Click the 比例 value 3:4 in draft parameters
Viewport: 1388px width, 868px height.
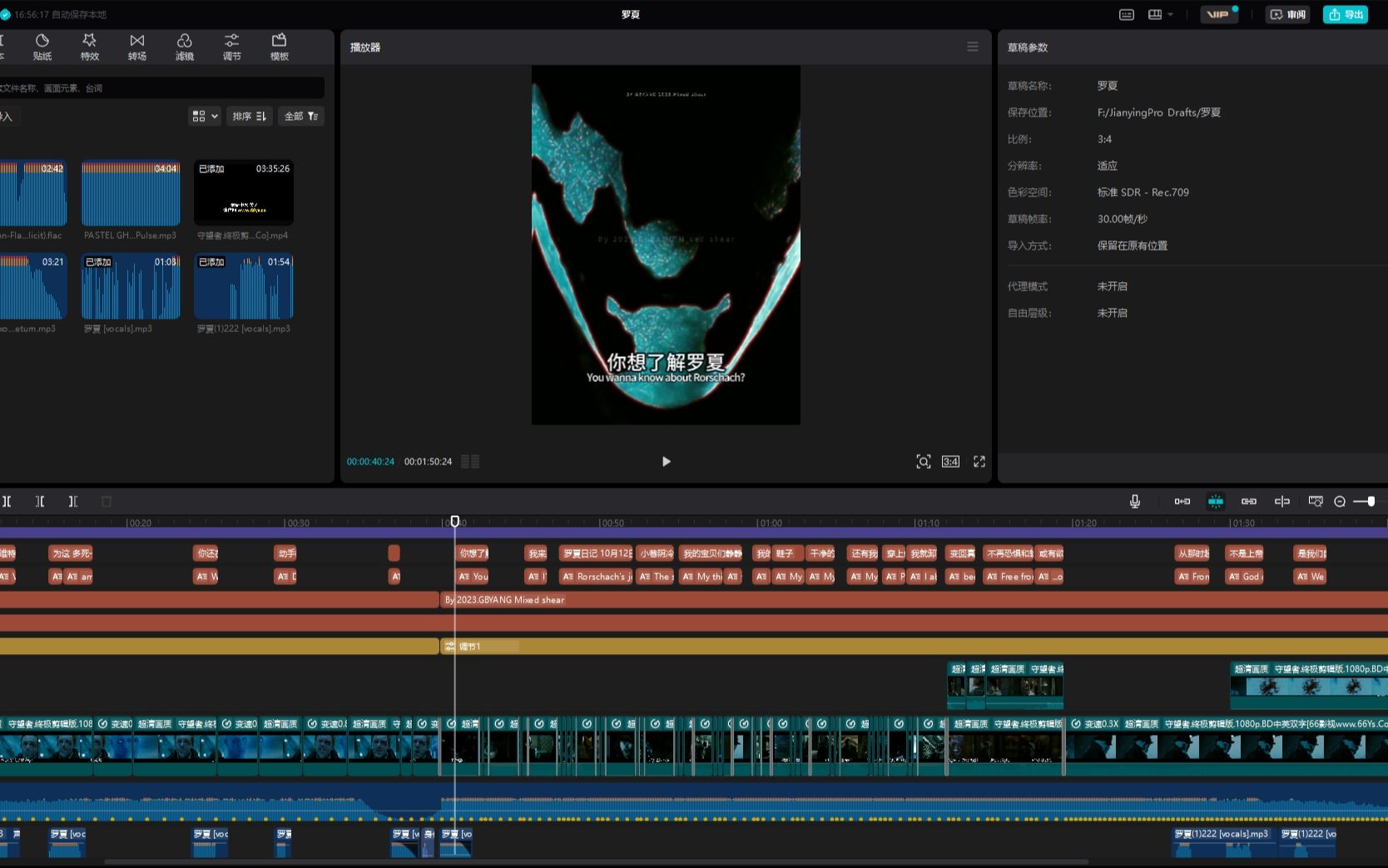click(x=1104, y=139)
